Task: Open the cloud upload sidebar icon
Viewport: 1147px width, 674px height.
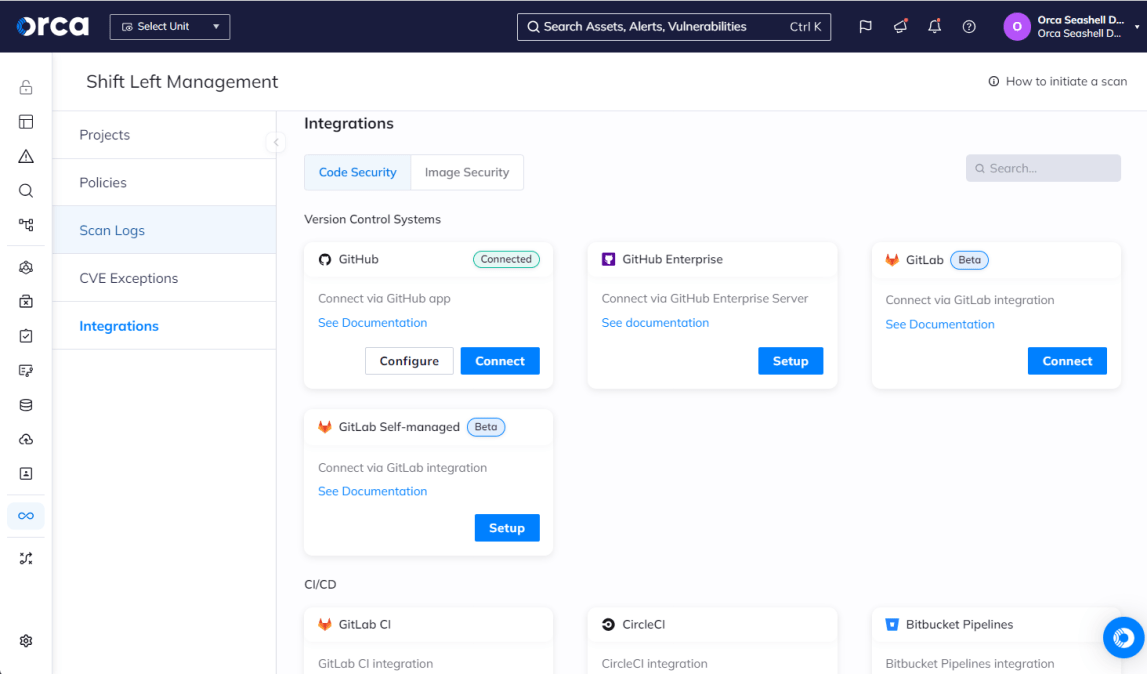Action: 26,439
